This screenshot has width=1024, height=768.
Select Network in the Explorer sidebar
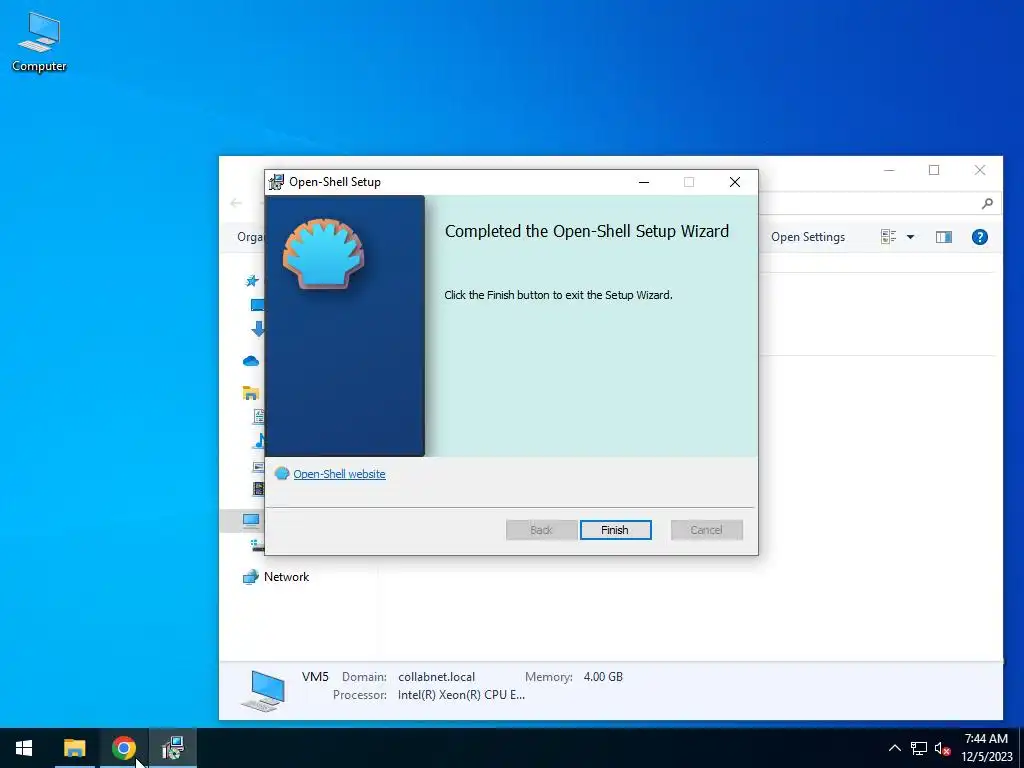(x=287, y=577)
